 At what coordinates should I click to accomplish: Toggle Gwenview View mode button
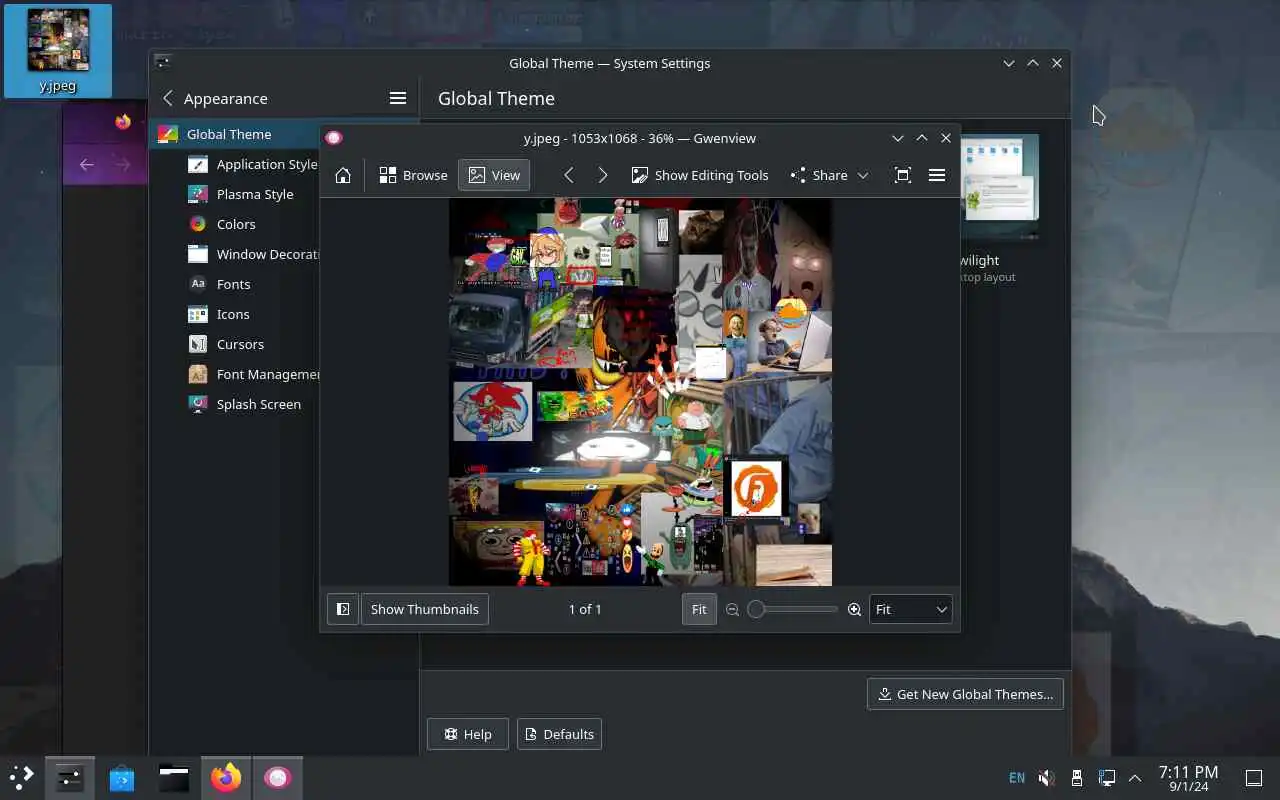click(x=494, y=175)
